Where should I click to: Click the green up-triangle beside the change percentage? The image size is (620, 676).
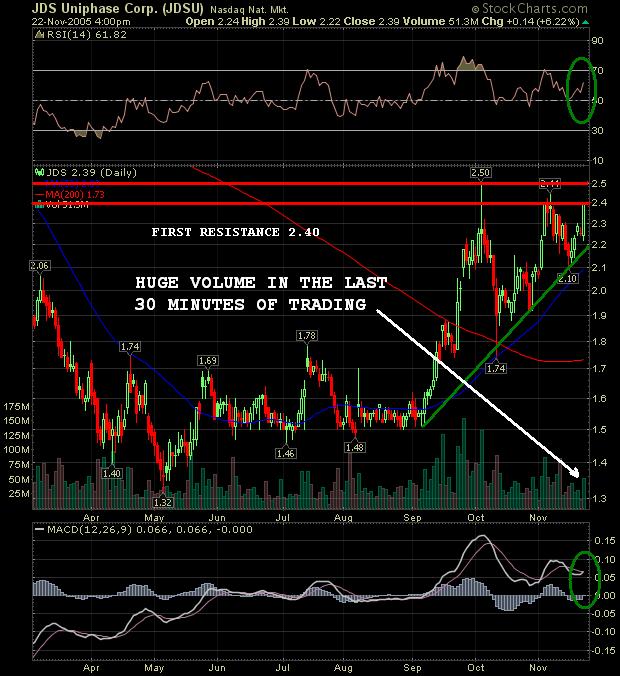point(585,22)
